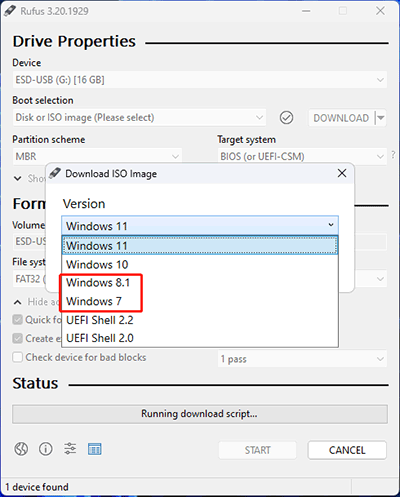Toggle Check device for bad blocks
Screen dimensions: 400x497
pos(17,357)
